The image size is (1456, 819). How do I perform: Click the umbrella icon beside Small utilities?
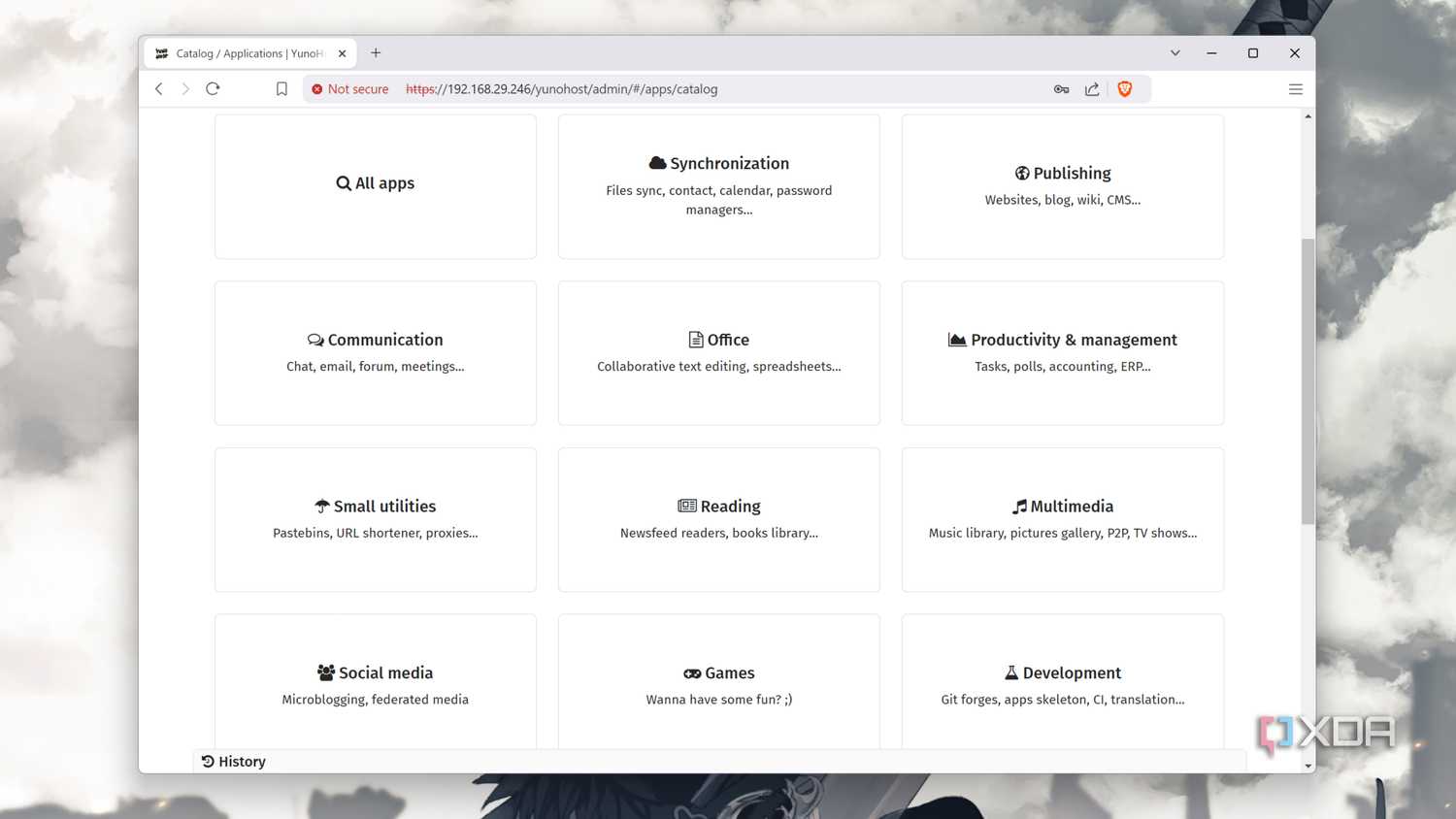tap(322, 507)
